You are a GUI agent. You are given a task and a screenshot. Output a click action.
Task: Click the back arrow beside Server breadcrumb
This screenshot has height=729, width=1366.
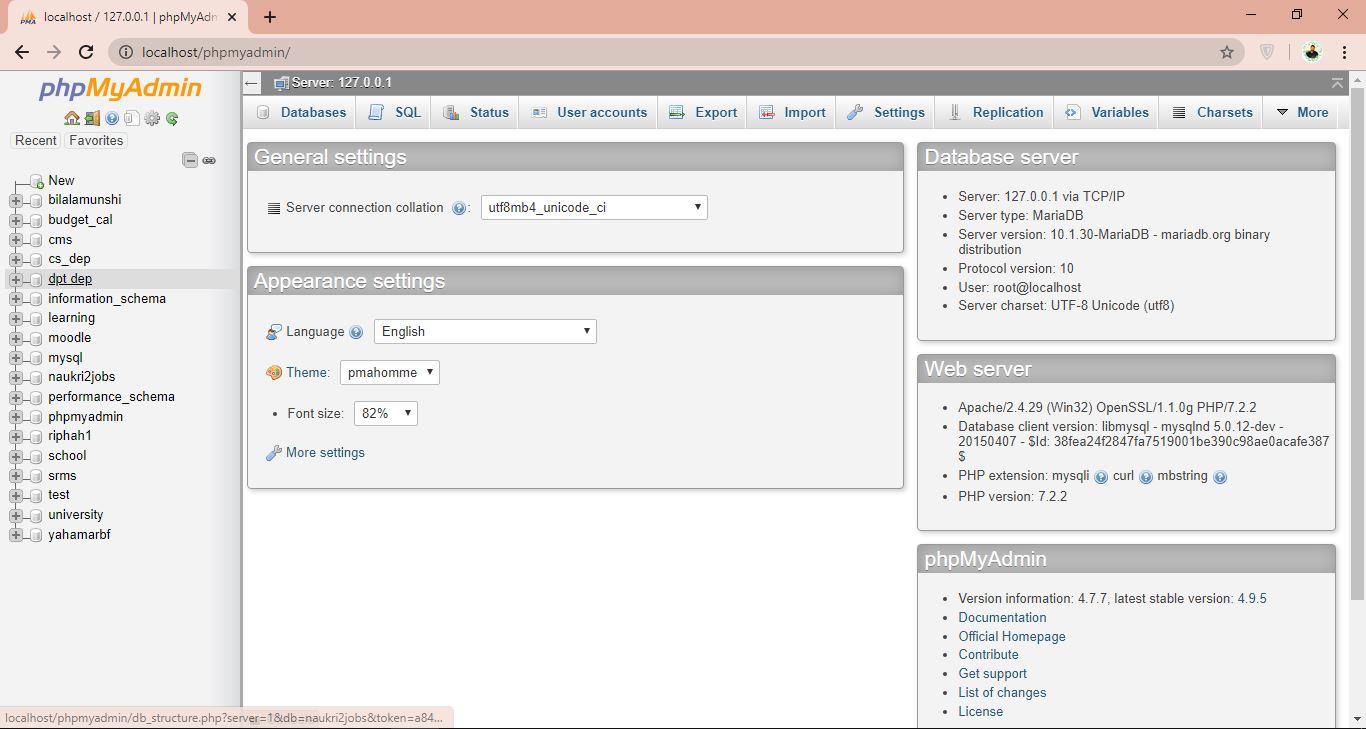tap(252, 83)
